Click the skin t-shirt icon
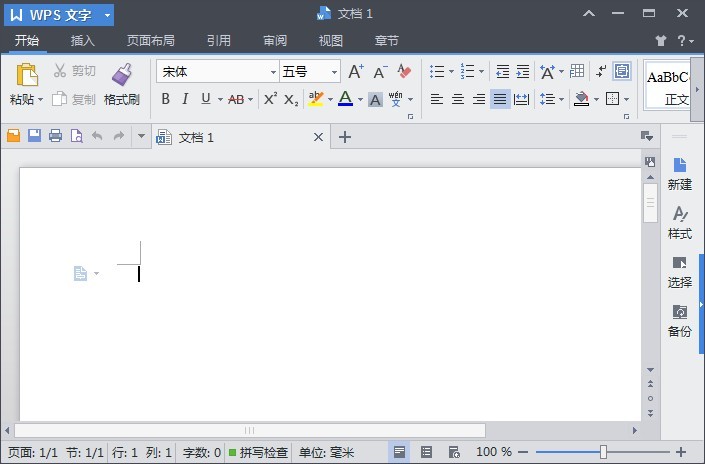Screen dimensions: 705x464 click(660, 41)
